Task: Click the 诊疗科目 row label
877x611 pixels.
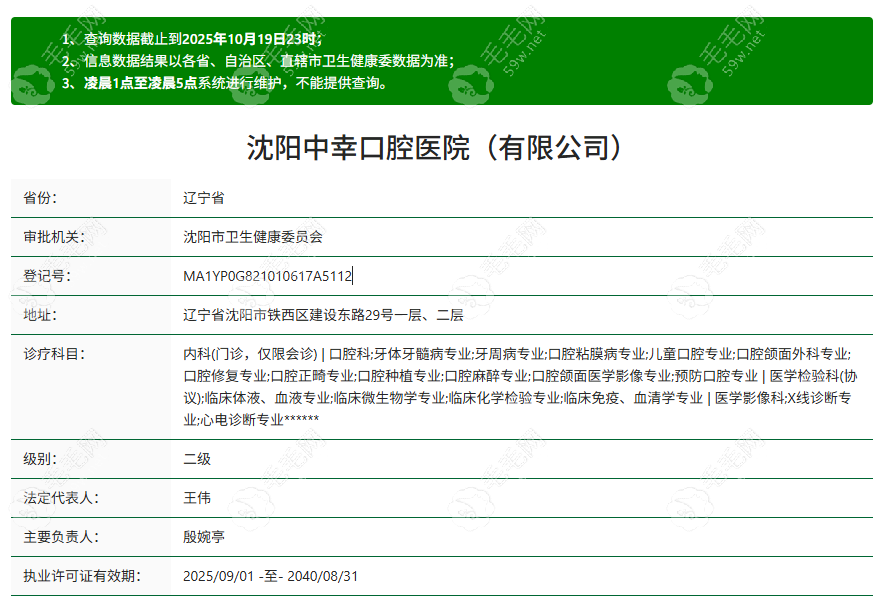Action: (54, 354)
